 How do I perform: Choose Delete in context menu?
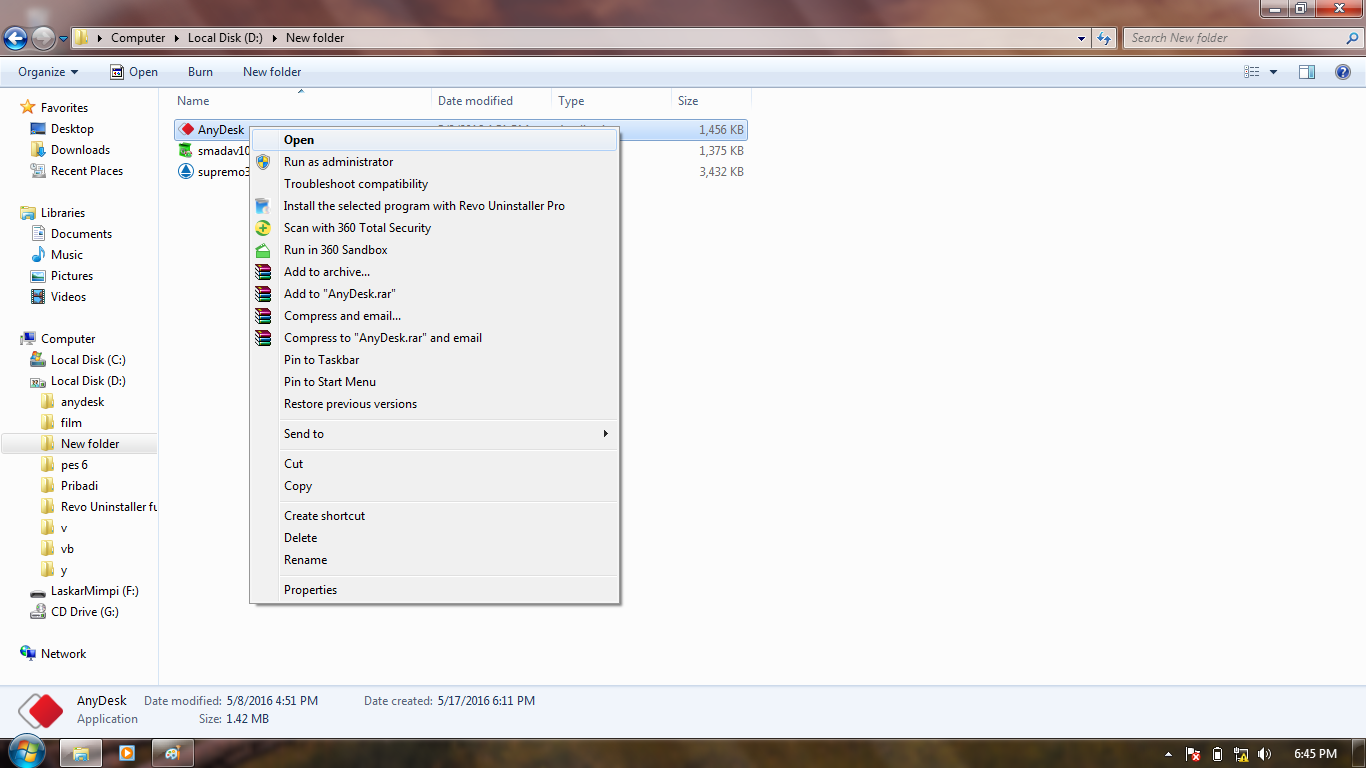coord(434,538)
